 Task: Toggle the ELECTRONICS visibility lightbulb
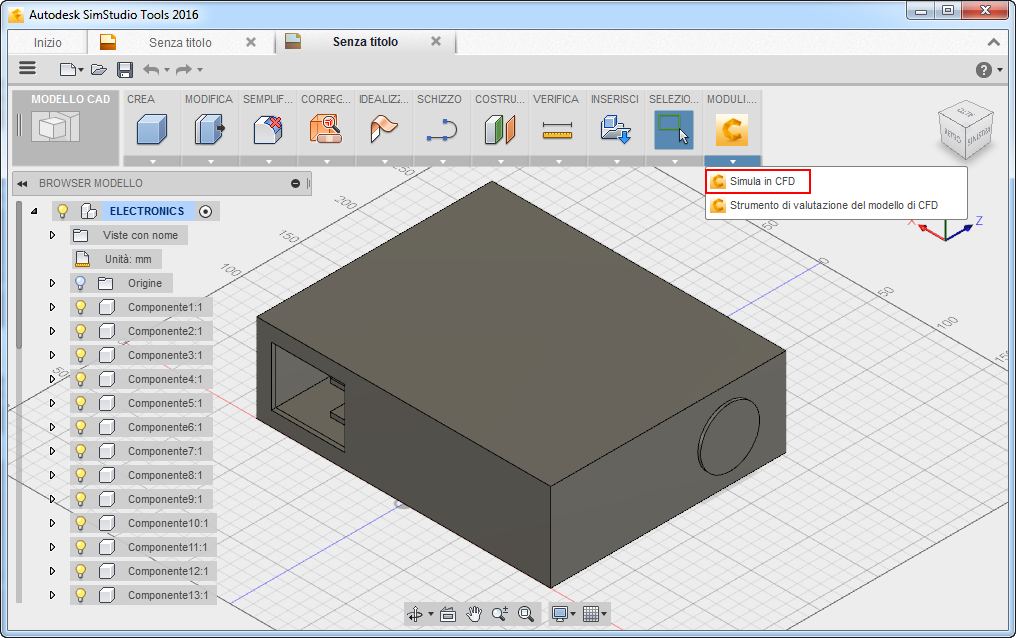tap(63, 211)
